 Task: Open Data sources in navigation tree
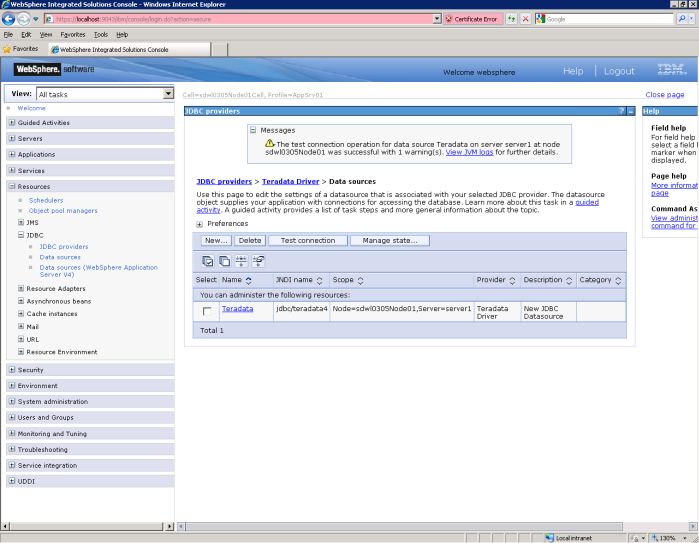(60, 257)
